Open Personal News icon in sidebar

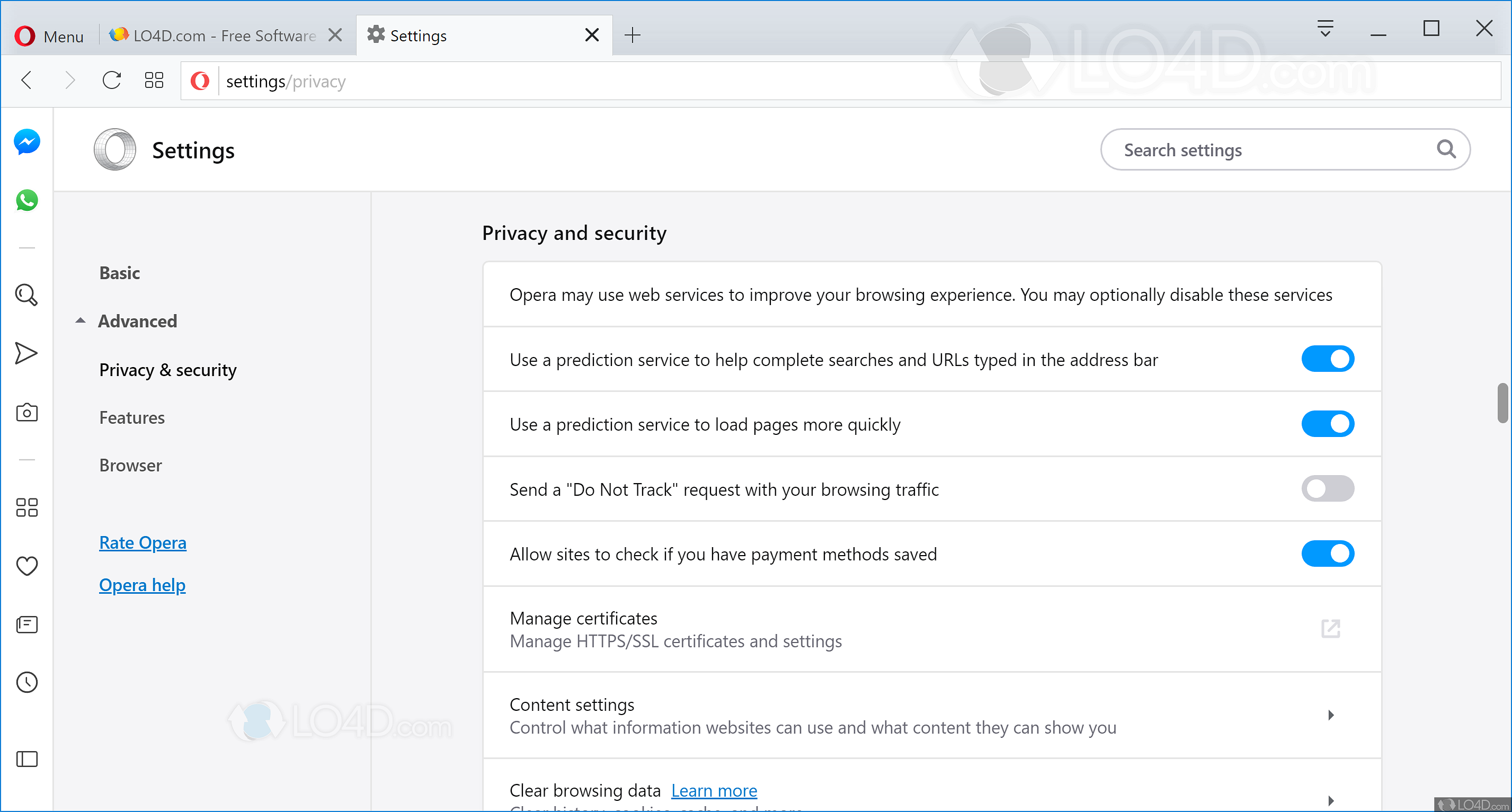click(27, 624)
